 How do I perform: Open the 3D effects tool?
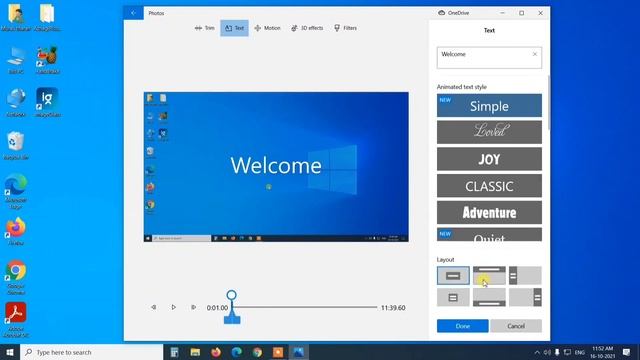coord(307,28)
